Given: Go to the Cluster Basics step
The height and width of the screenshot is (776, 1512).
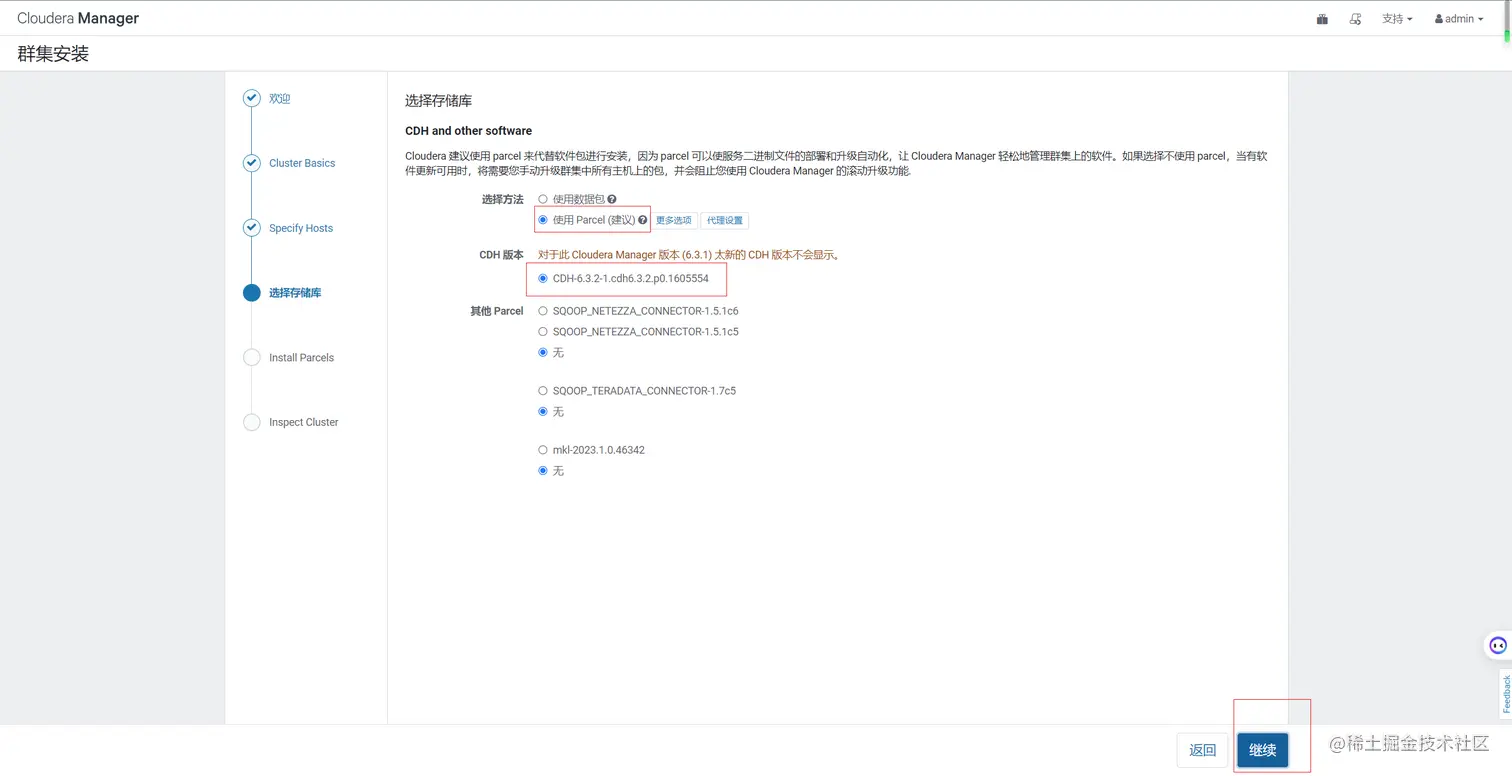Looking at the screenshot, I should 302,163.
